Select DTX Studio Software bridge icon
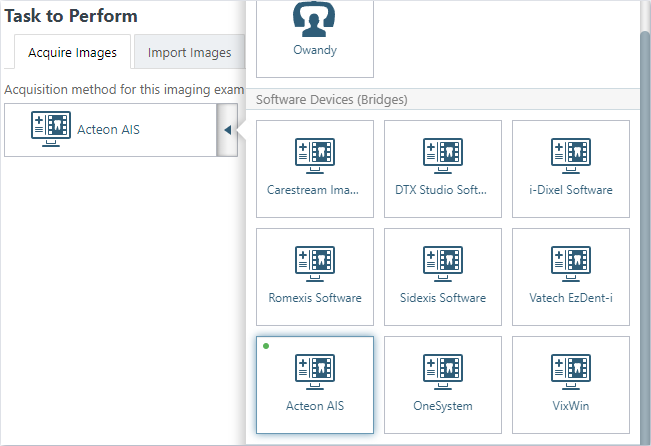The image size is (651, 446). [x=443, y=156]
